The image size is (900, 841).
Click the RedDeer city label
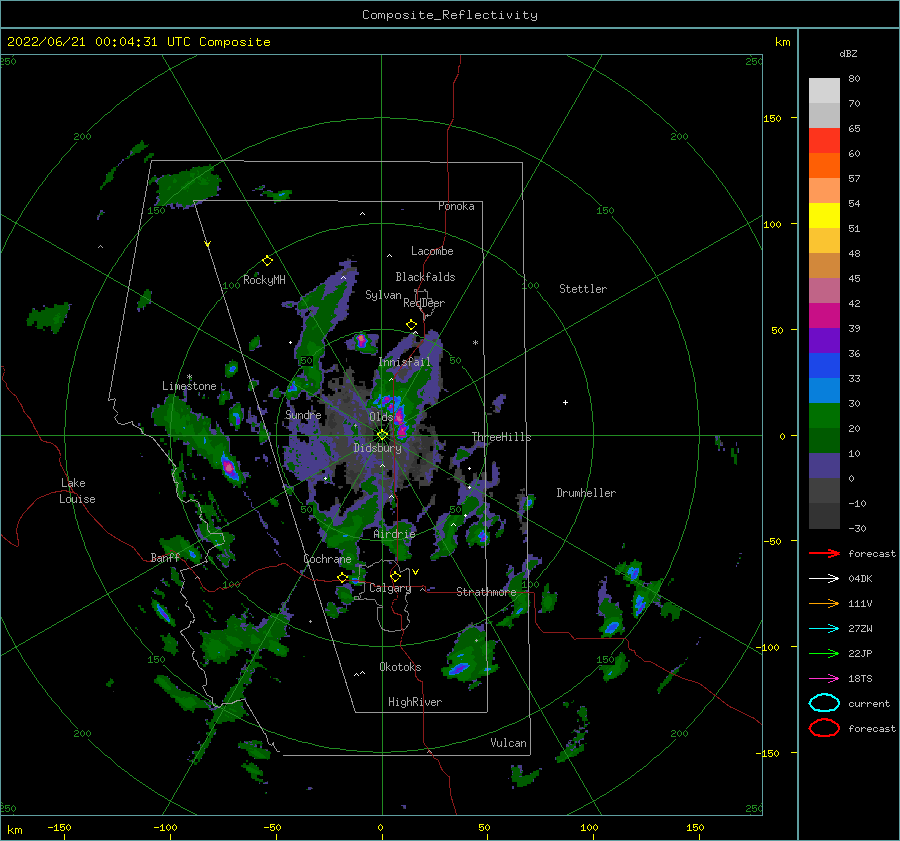[x=424, y=303]
